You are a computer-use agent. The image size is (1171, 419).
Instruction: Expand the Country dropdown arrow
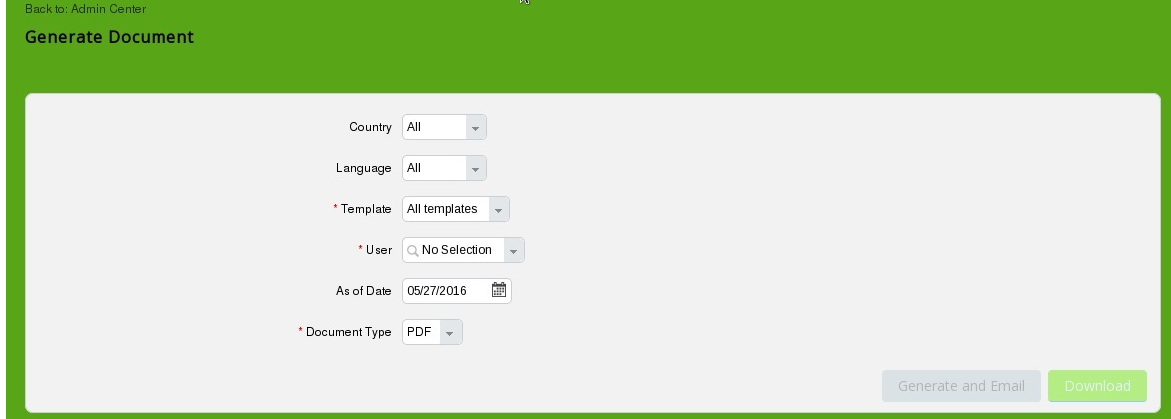(476, 127)
